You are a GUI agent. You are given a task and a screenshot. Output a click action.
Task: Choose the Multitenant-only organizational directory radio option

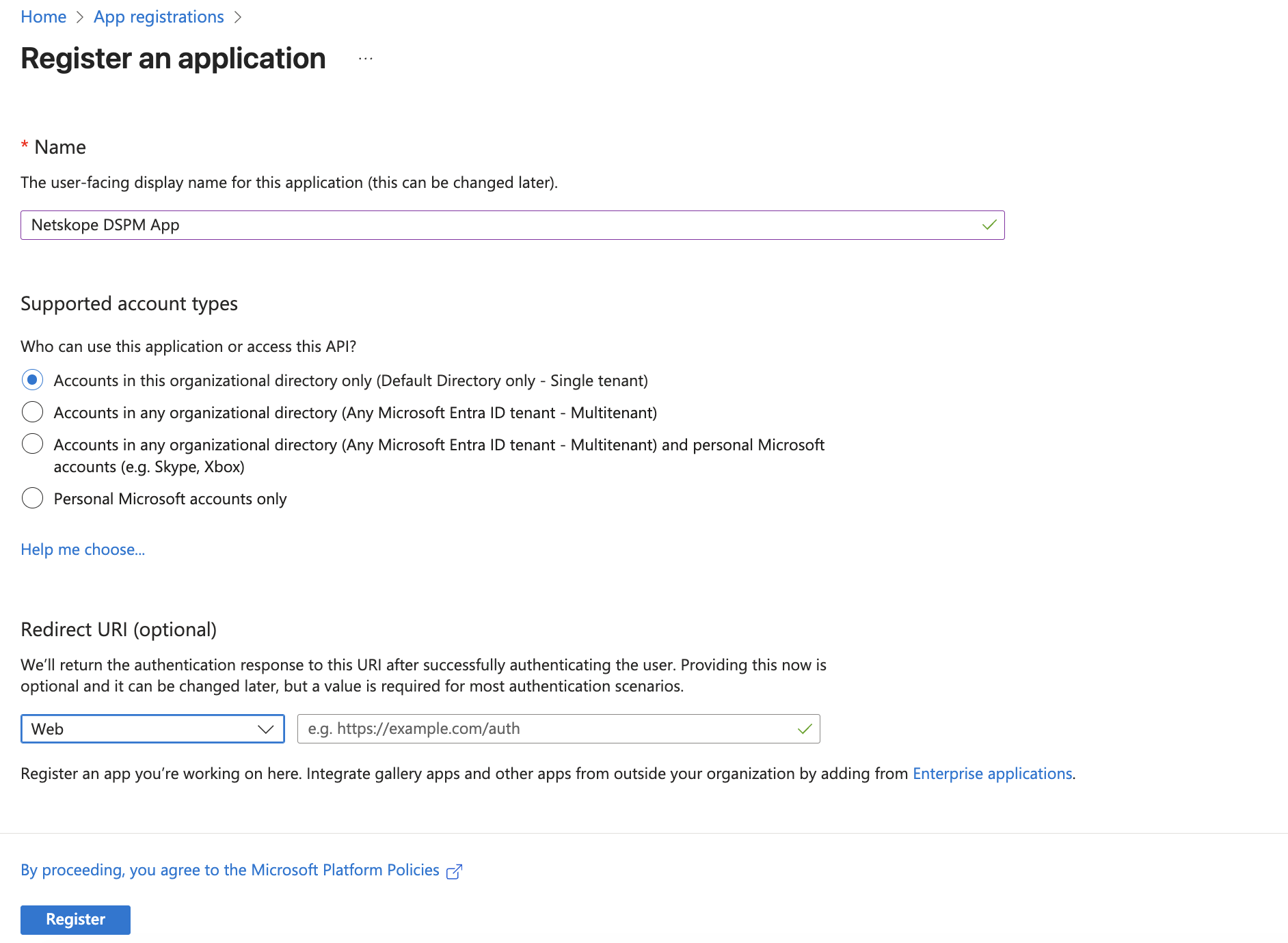click(x=32, y=412)
